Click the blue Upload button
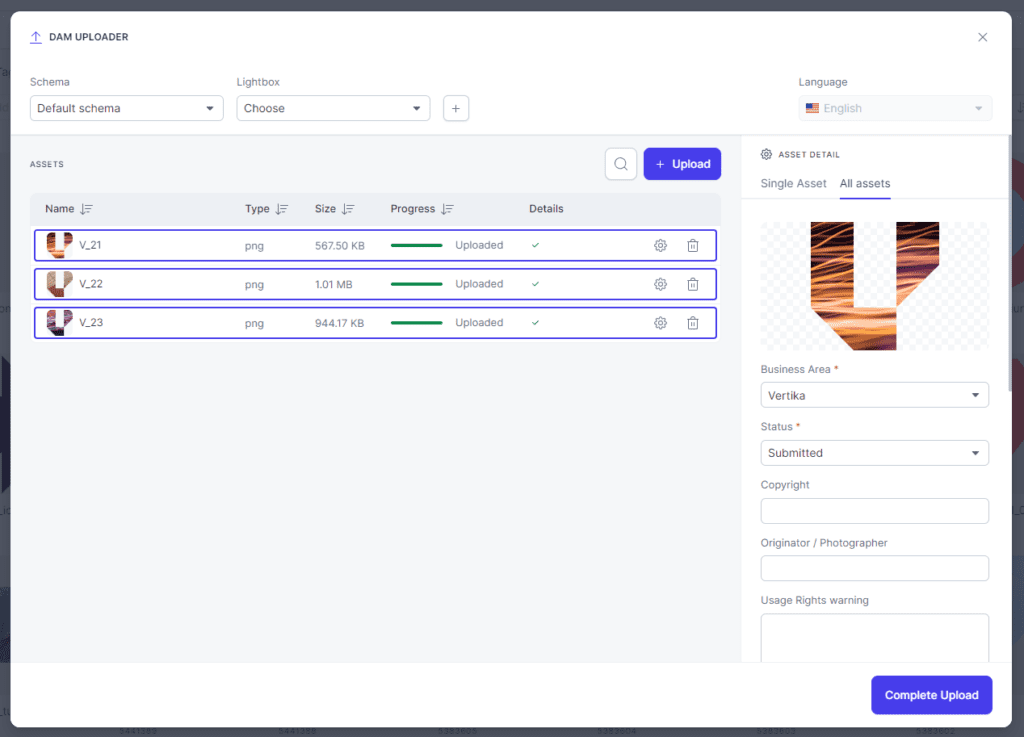Viewport: 1024px width, 737px height. [682, 164]
